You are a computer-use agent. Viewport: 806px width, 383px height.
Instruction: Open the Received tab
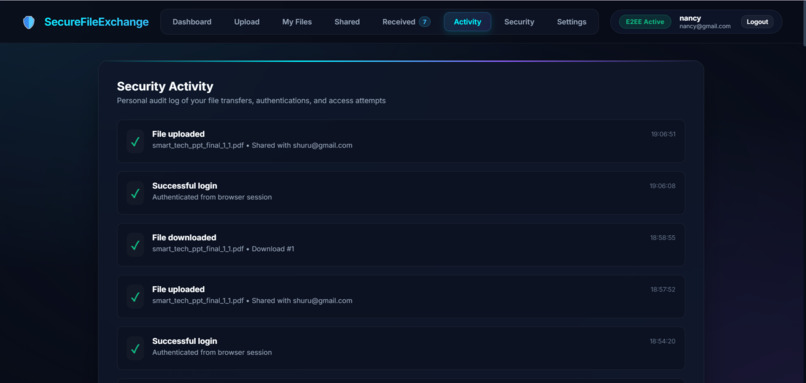click(x=406, y=22)
